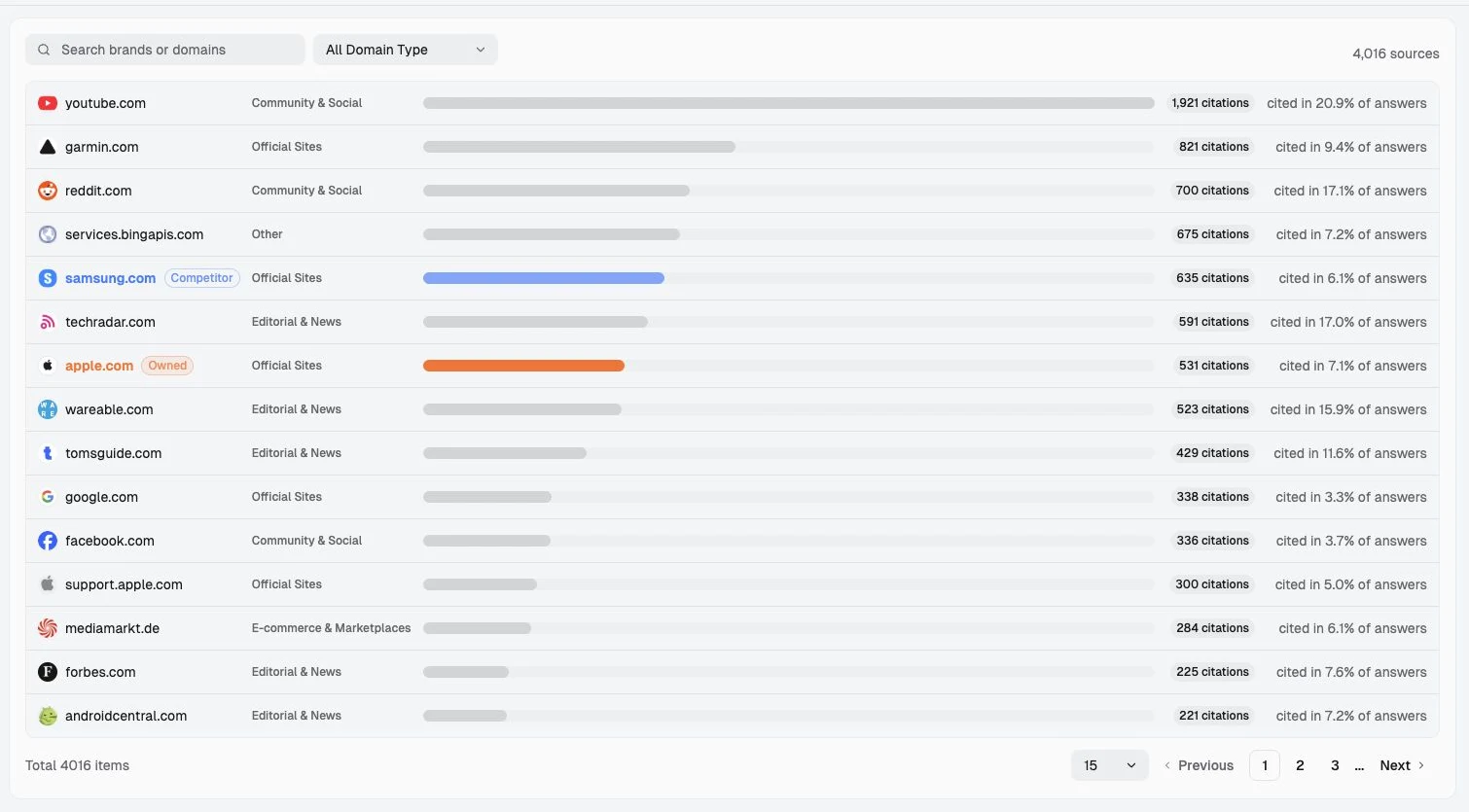Click the 'E-commerce & Marketplaces' type label

tap(331, 628)
